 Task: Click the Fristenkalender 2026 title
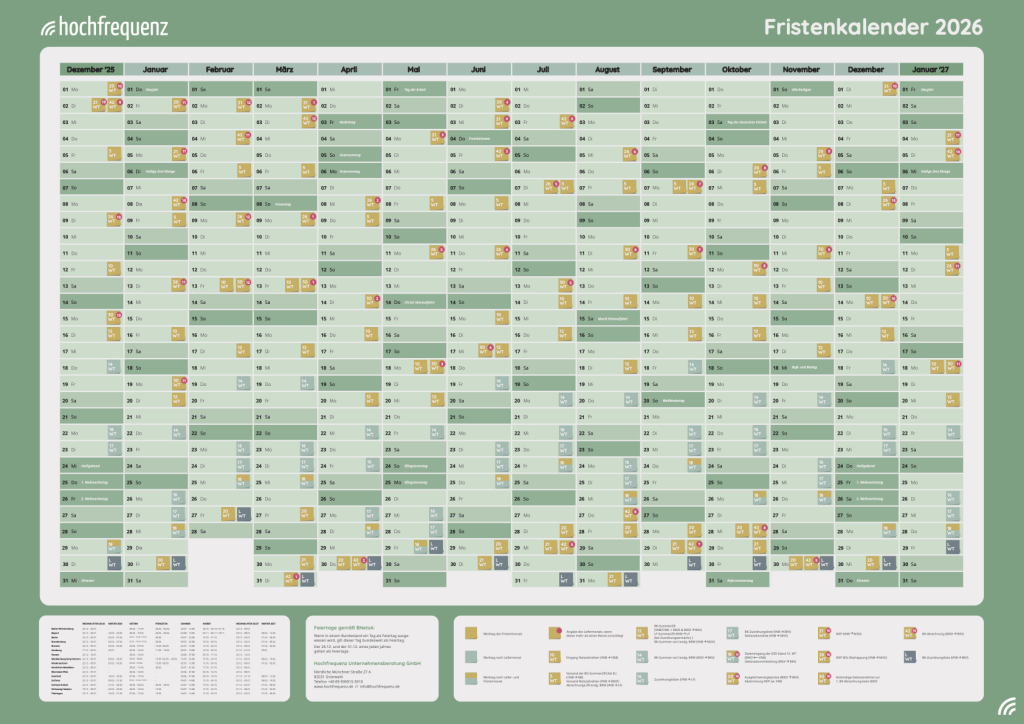873,26
